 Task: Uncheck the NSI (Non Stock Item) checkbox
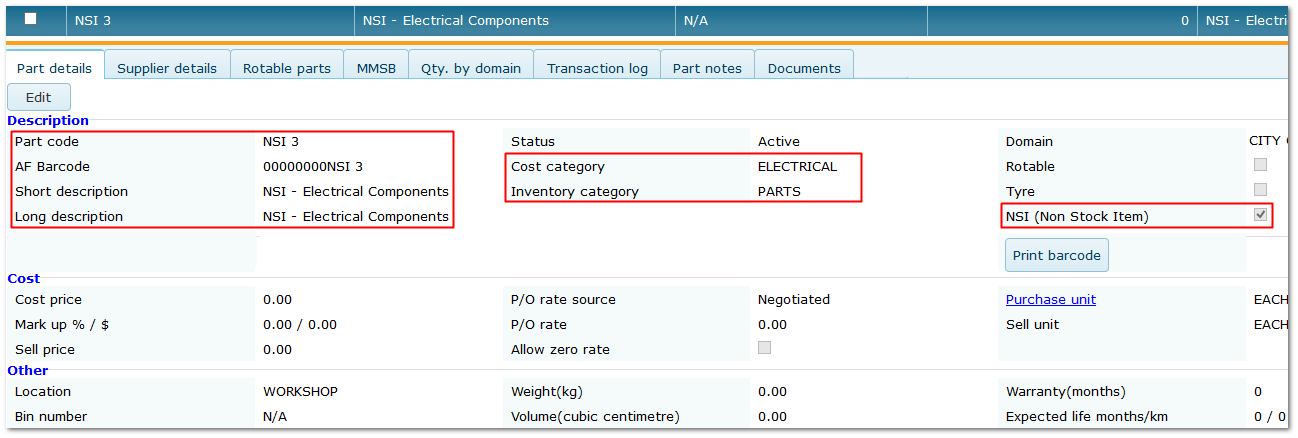tap(1261, 215)
